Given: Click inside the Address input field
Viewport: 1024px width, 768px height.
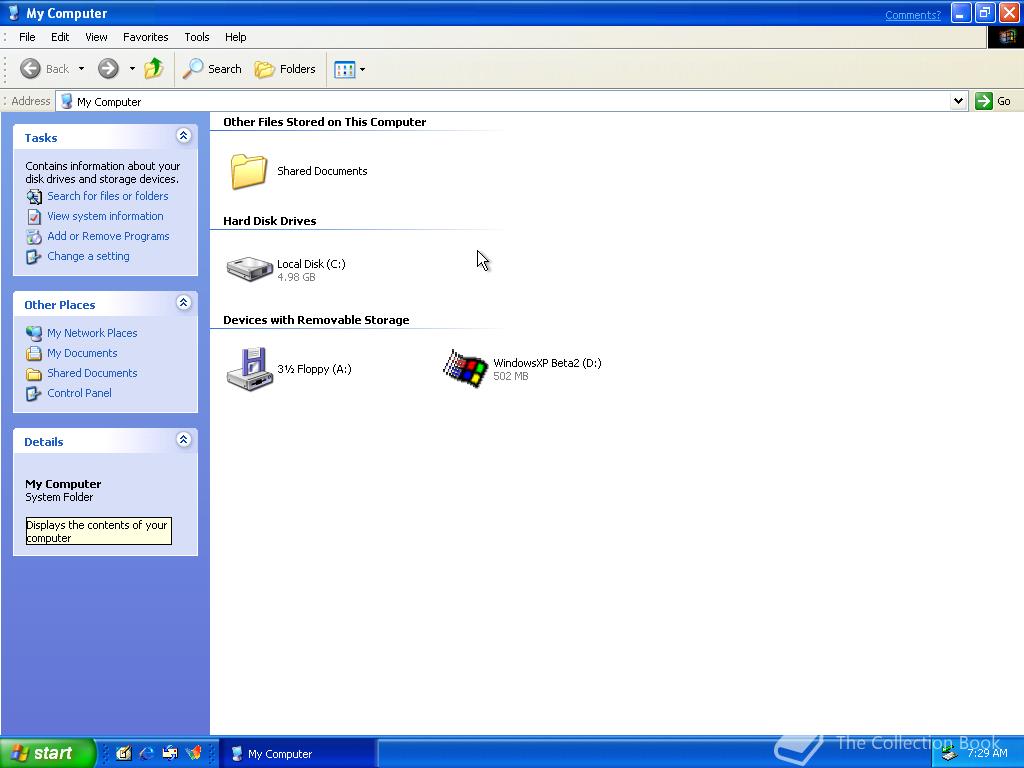Looking at the screenshot, I should point(503,101).
